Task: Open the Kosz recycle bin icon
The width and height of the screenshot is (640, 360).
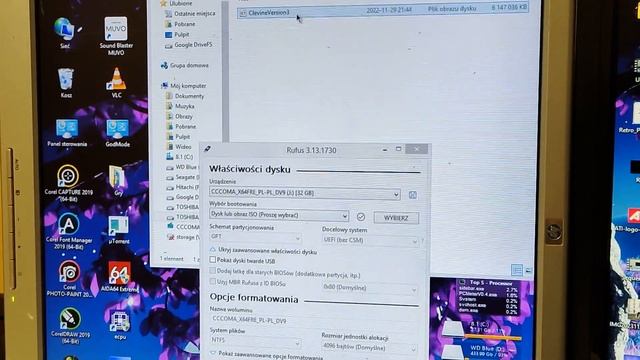Action: (66, 83)
